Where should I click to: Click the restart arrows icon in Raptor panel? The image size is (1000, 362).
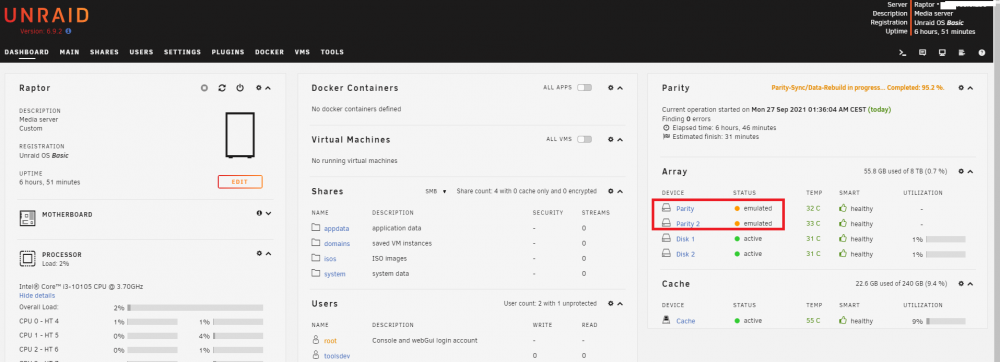pos(222,88)
